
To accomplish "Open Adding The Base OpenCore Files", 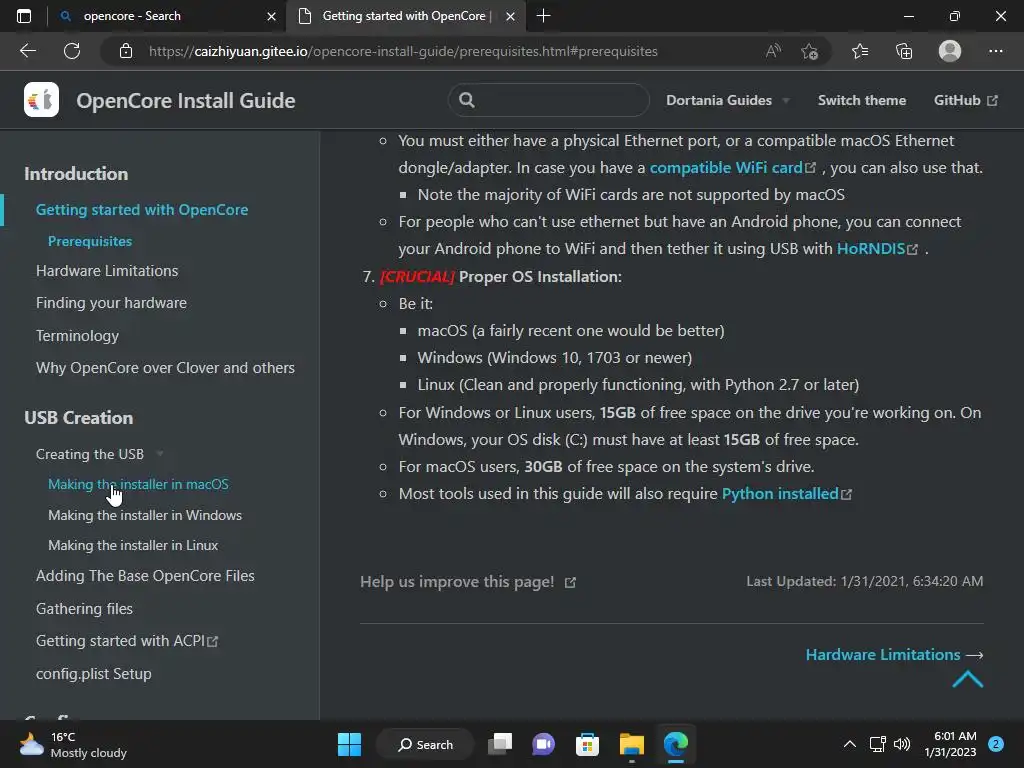I will tap(145, 575).
